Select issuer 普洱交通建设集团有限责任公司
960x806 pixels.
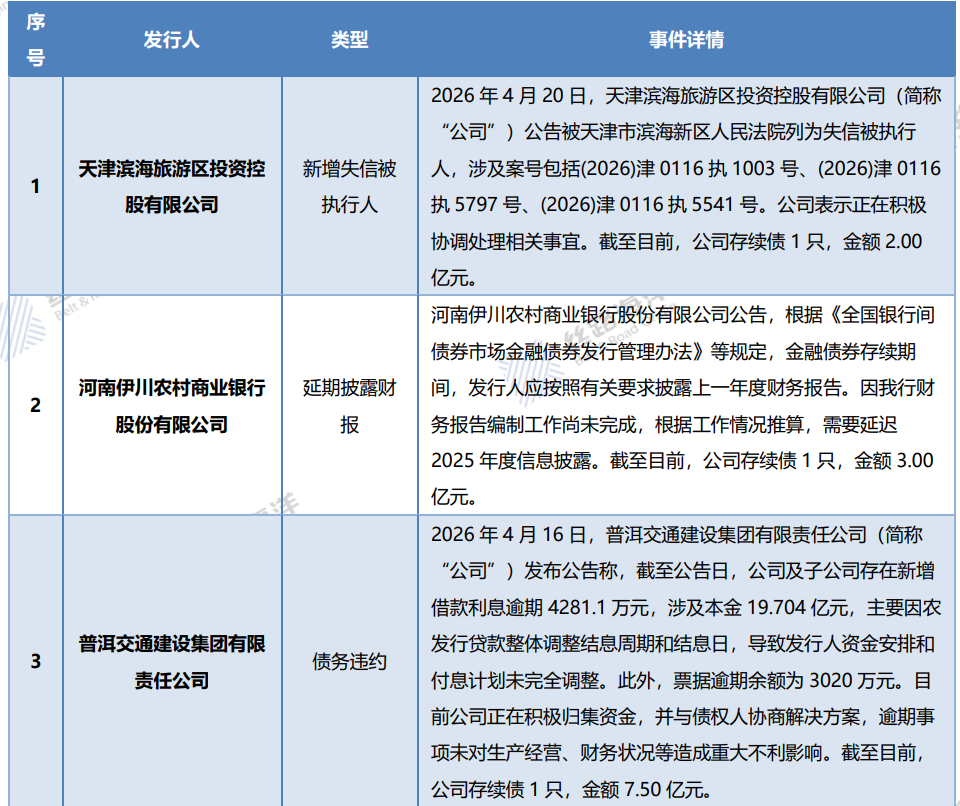pos(172,661)
